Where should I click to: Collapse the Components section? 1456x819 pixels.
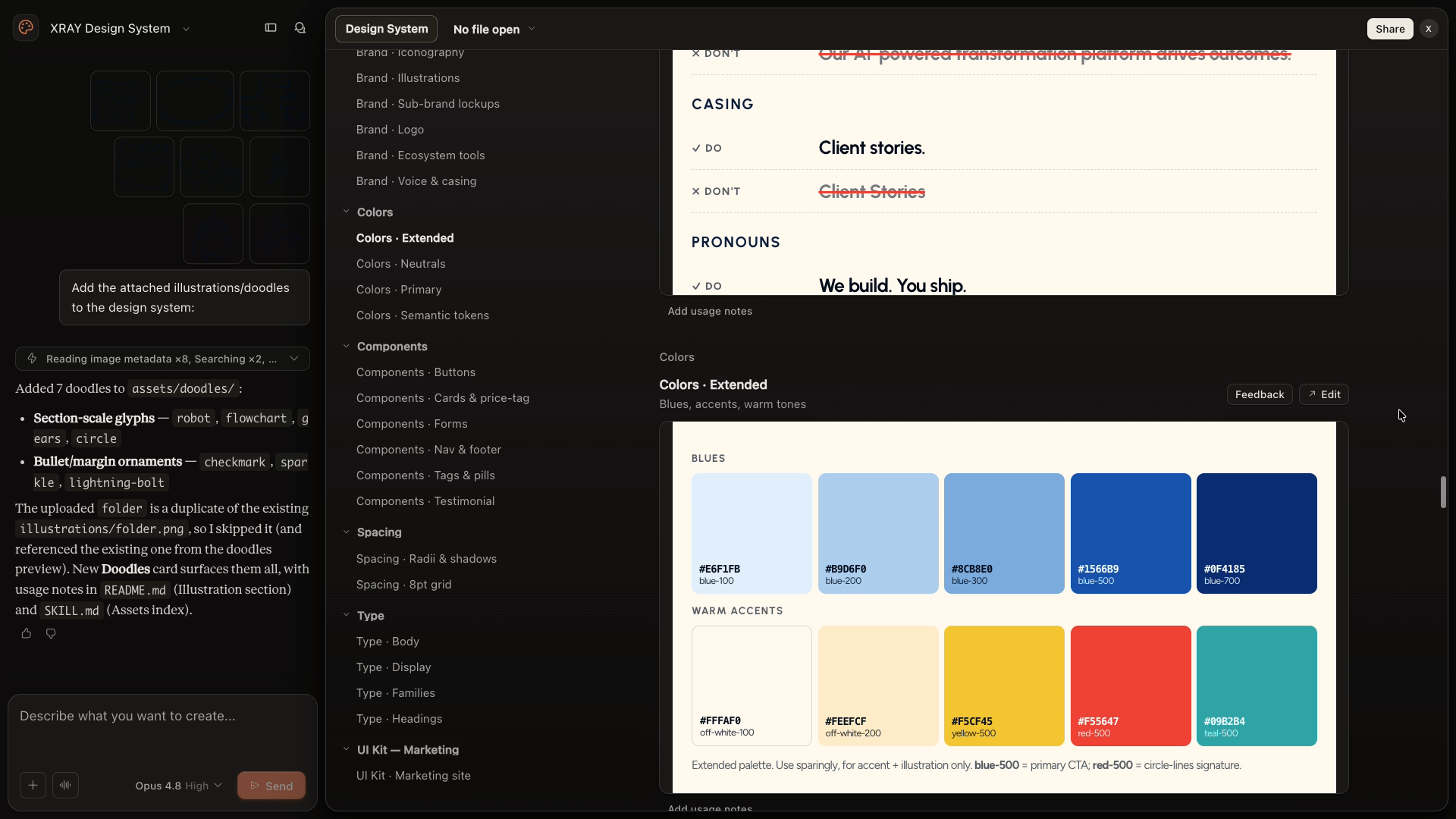pyautogui.click(x=346, y=347)
